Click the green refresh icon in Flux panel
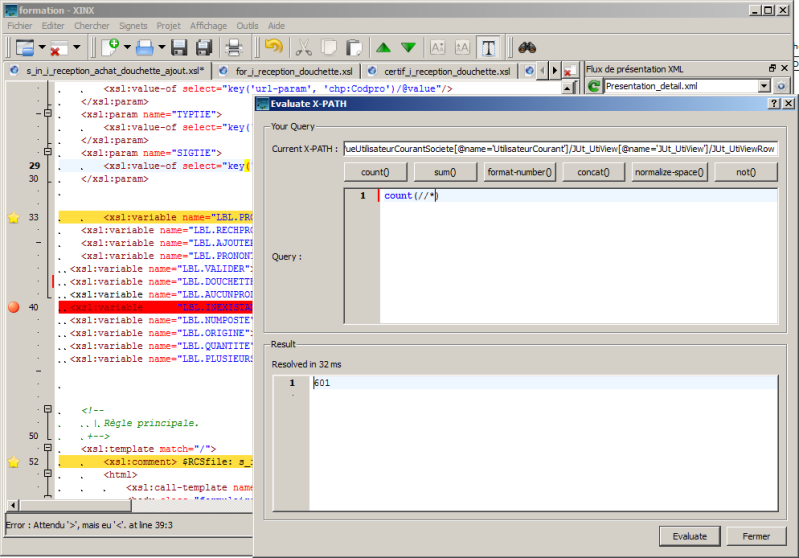 pyautogui.click(x=593, y=86)
